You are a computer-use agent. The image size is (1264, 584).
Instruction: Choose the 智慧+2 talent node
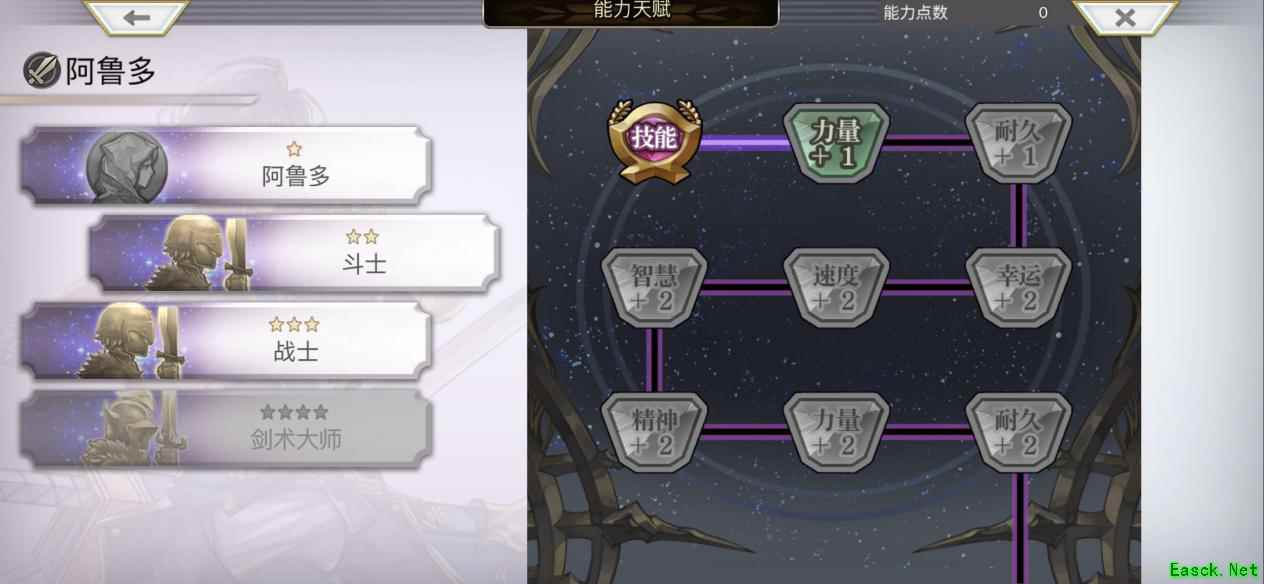654,287
